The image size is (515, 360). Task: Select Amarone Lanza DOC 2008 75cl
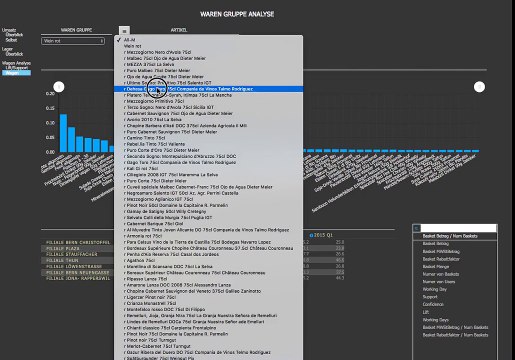point(208,285)
